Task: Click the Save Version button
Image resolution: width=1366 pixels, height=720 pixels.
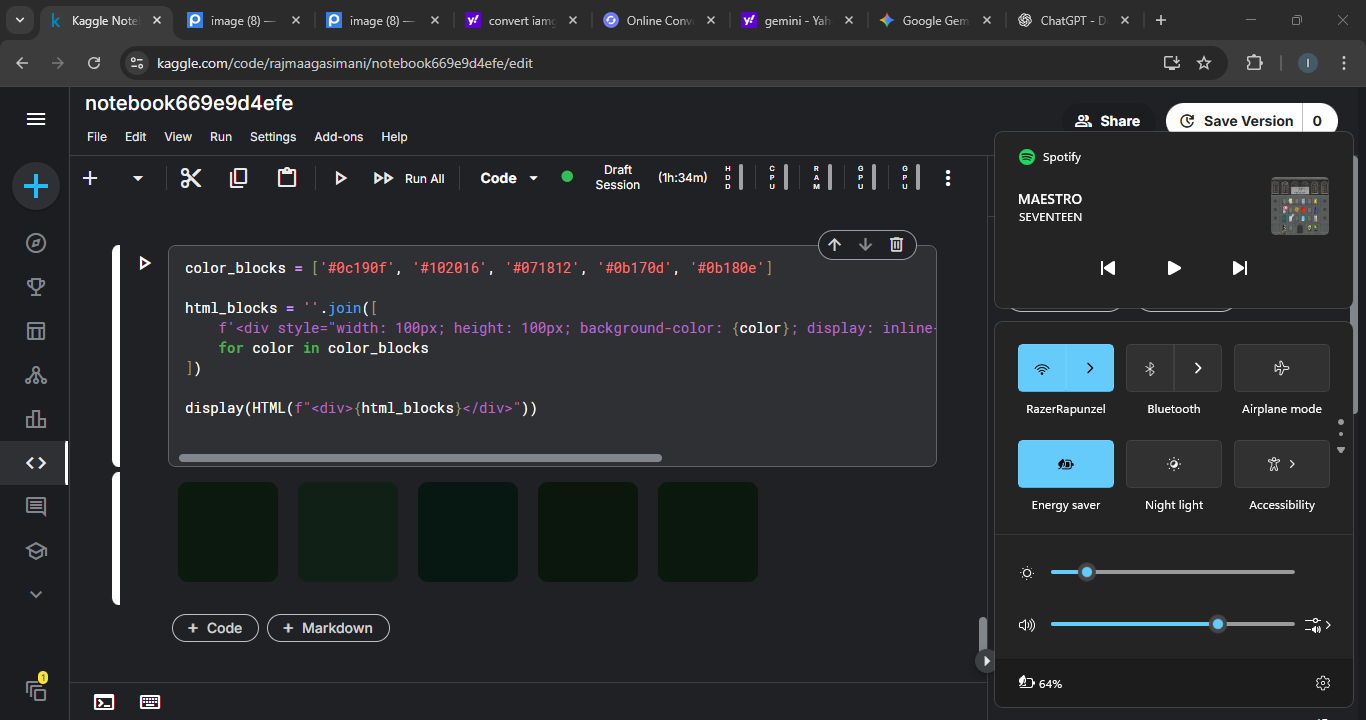Action: coord(1236,121)
